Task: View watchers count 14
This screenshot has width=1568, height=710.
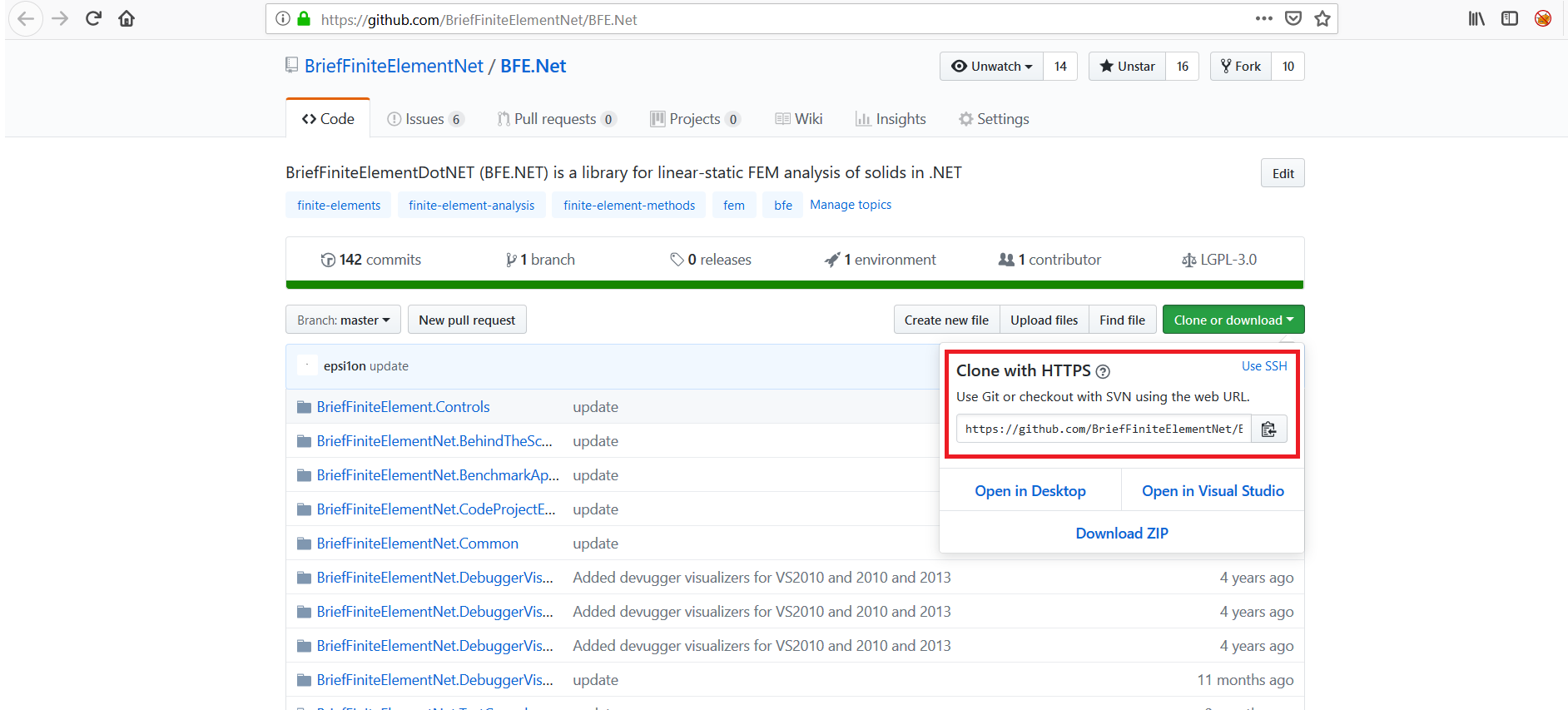Action: [1060, 67]
